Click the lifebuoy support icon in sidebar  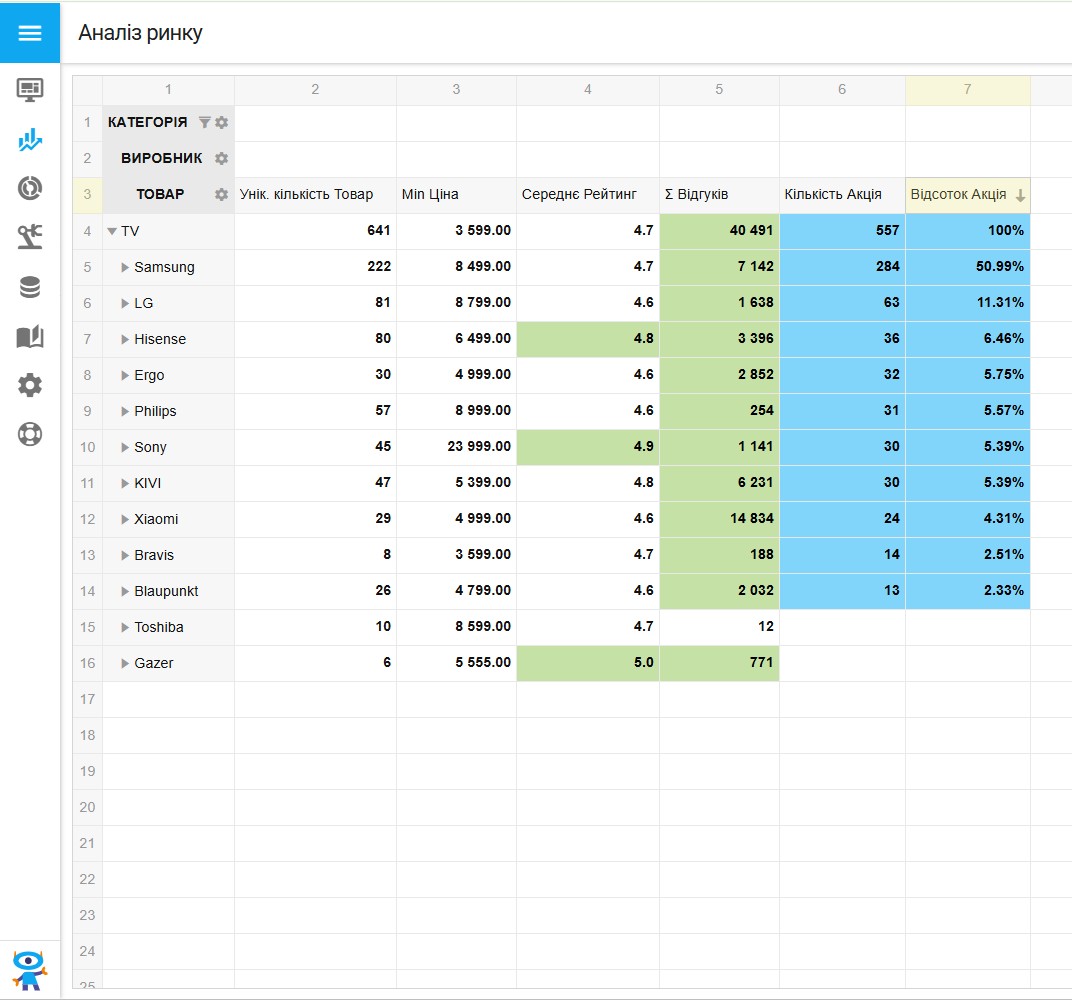click(30, 434)
